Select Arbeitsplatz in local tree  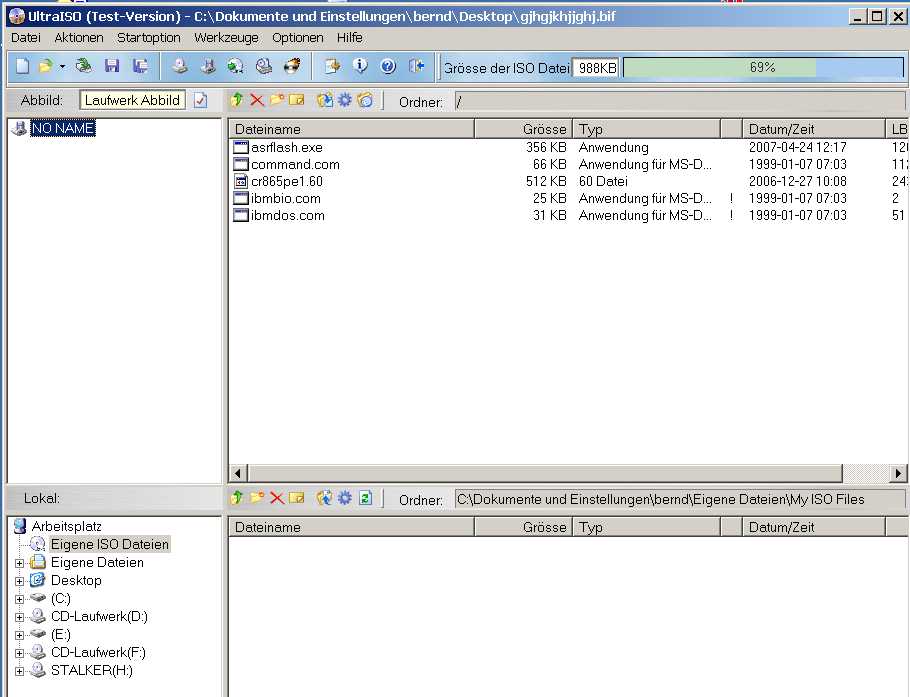[66, 526]
